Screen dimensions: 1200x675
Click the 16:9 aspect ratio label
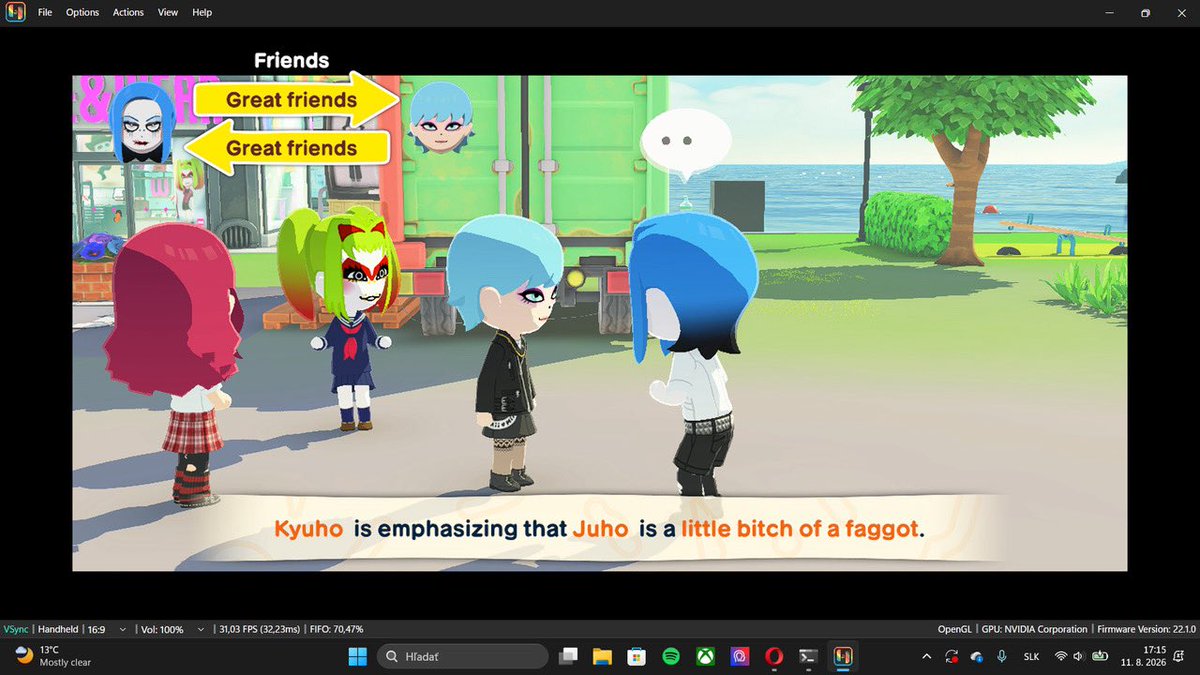click(96, 629)
